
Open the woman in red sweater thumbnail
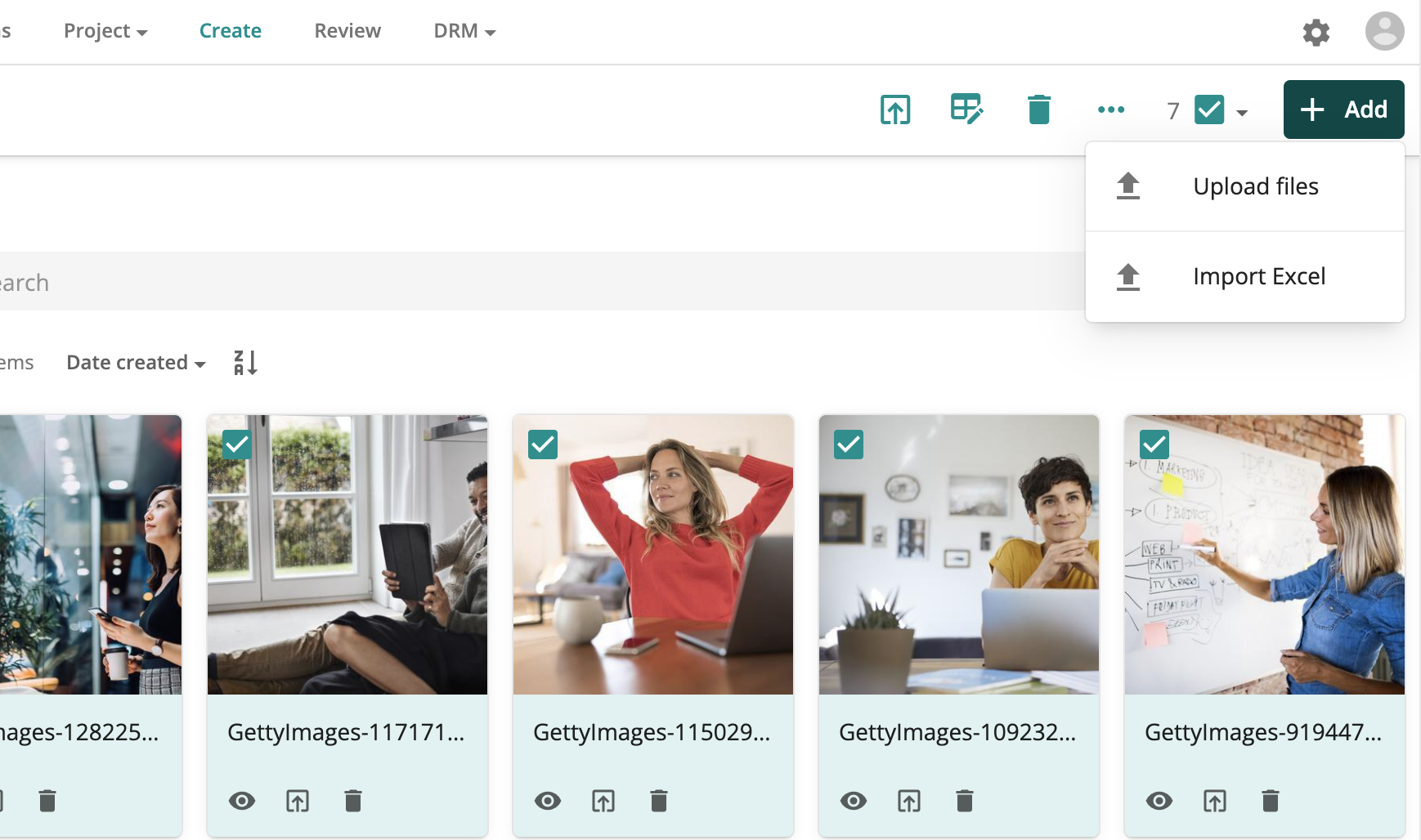(653, 555)
